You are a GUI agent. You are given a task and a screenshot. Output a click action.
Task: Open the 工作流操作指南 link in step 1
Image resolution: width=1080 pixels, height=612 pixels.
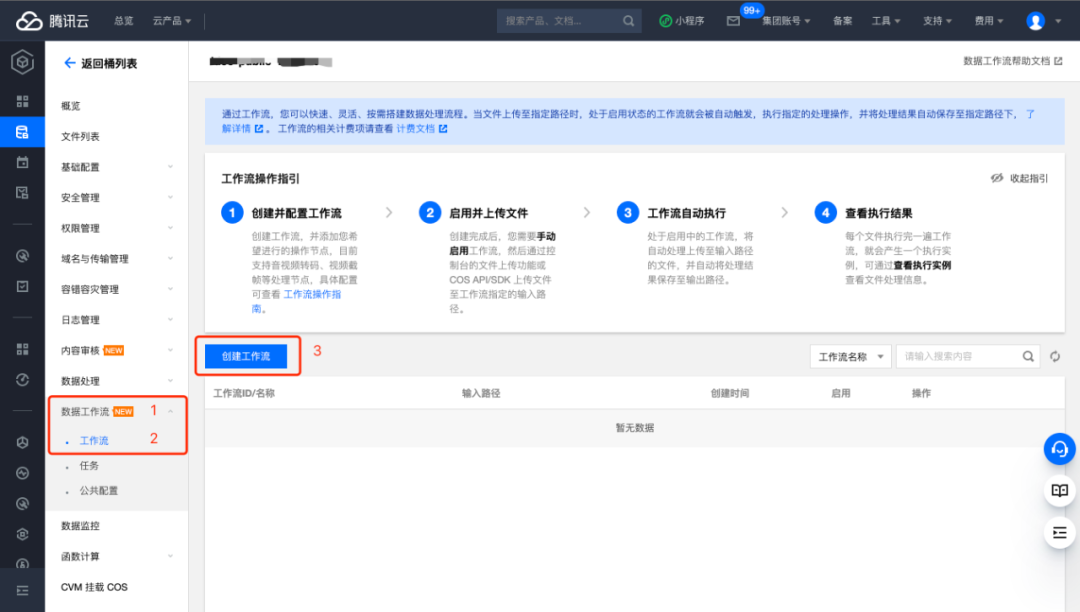[x=296, y=302]
